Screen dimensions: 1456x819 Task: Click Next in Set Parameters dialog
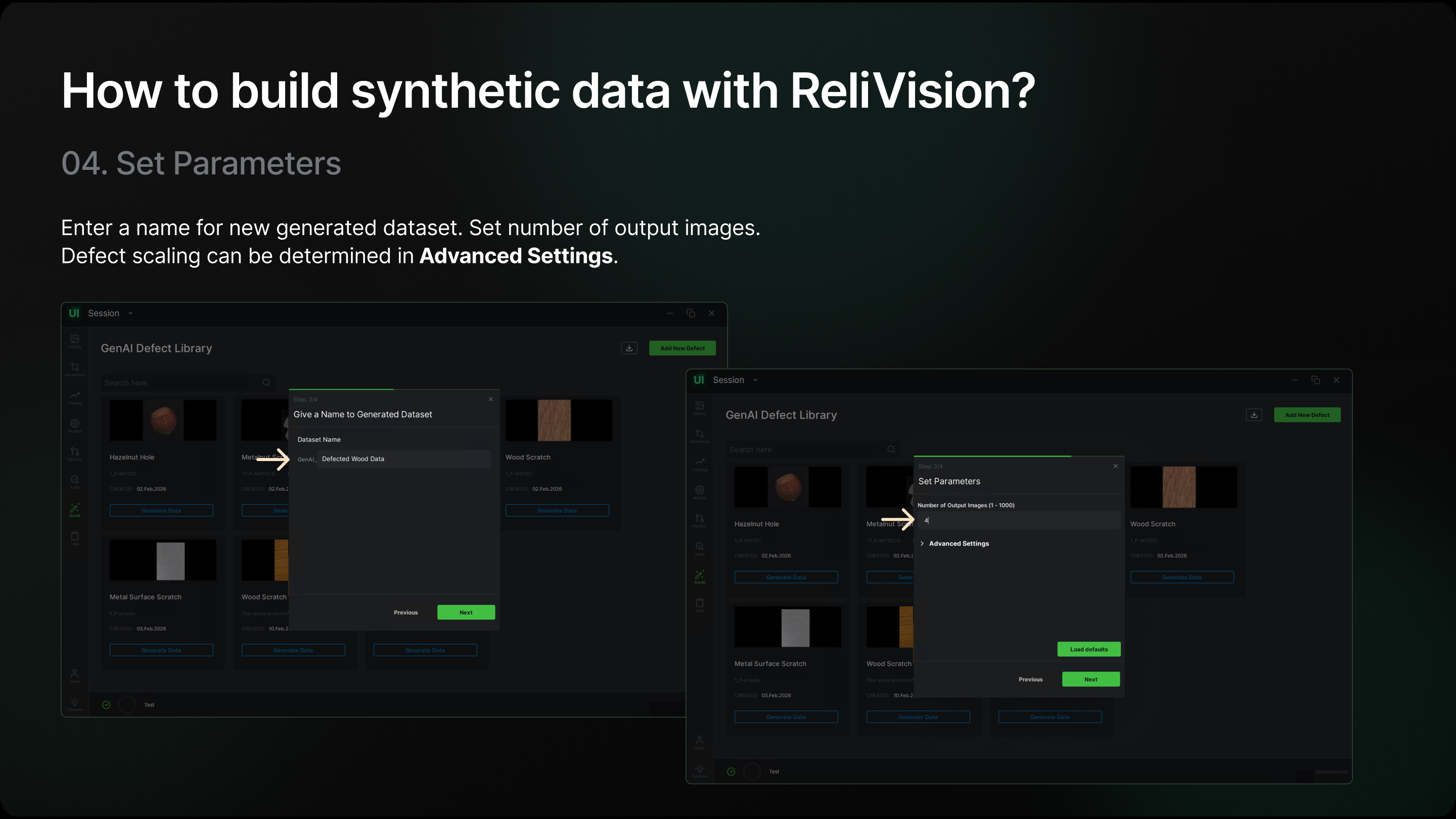(x=1090, y=679)
